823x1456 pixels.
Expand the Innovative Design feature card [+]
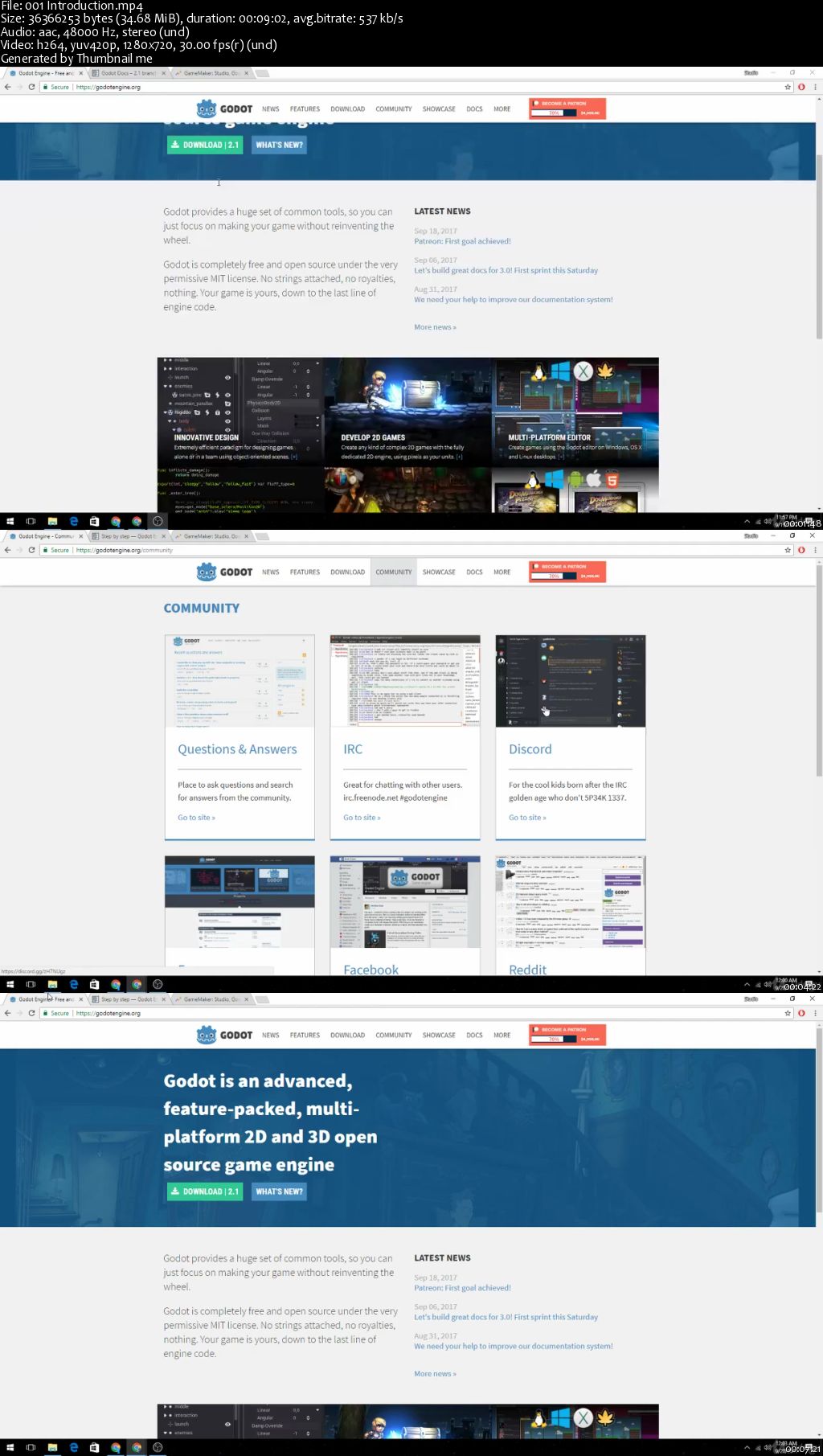tap(294, 457)
